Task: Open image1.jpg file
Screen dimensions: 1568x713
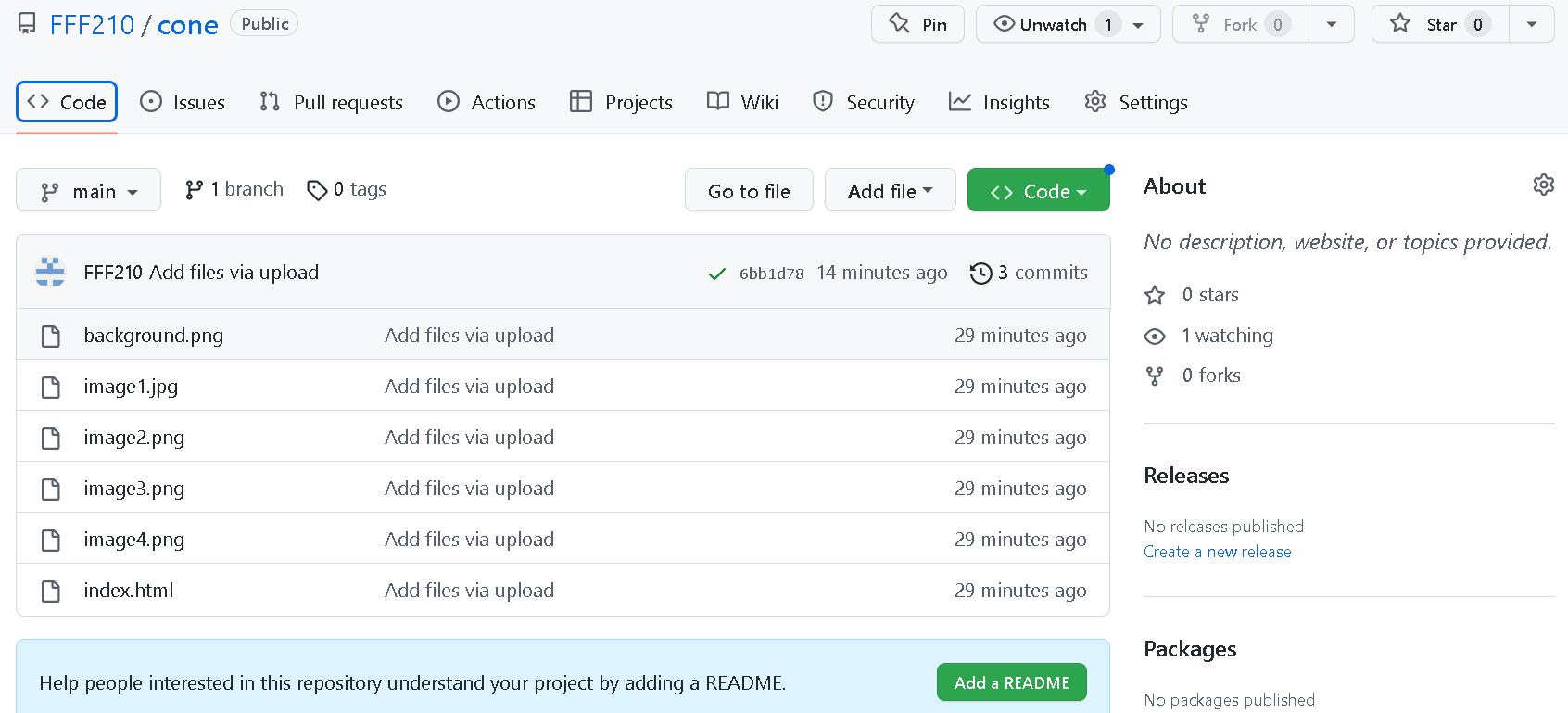Action: coord(131,387)
